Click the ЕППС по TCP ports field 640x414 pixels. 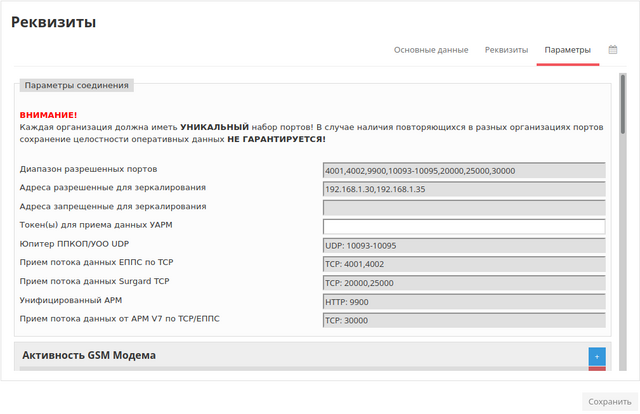[x=464, y=264]
